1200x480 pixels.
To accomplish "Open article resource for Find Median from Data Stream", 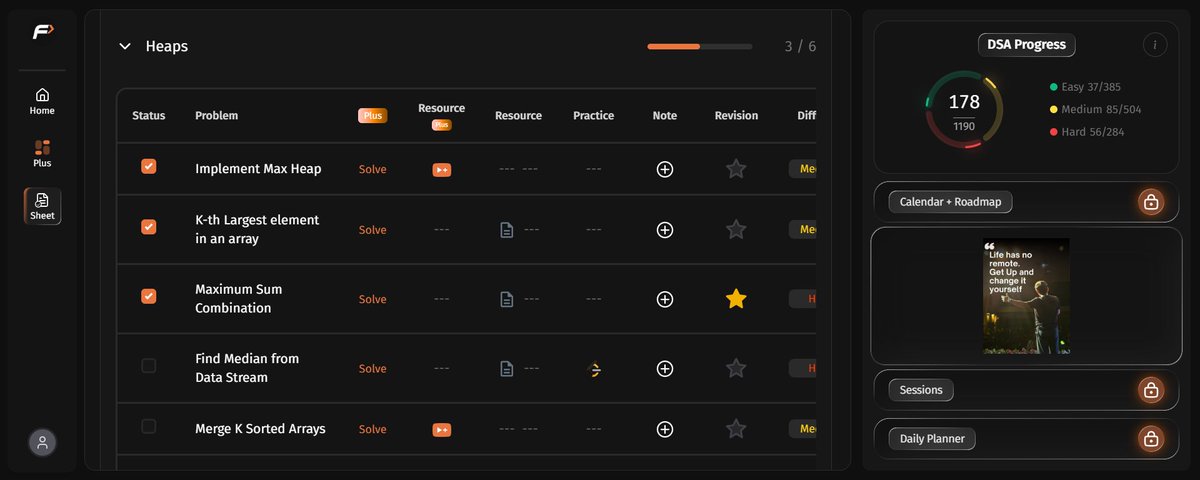I will [x=507, y=368].
